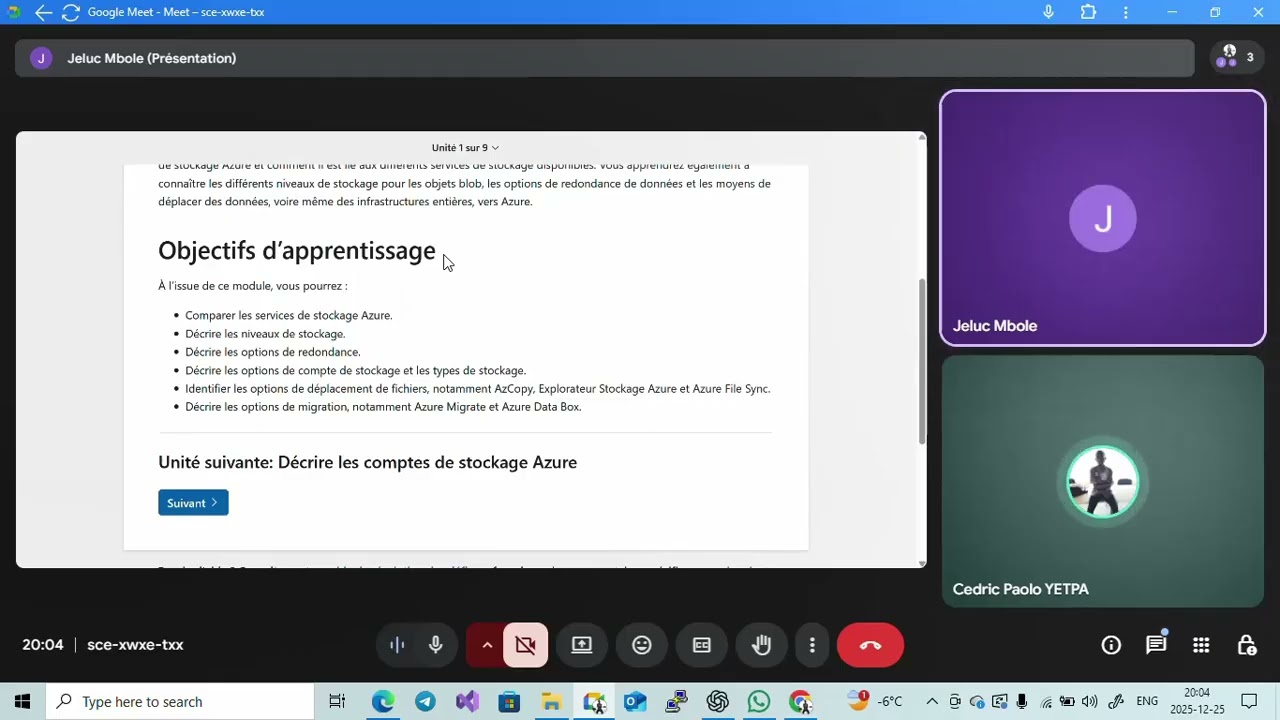Image resolution: width=1280 pixels, height=720 pixels.
Task: Open the extensions puzzle icon
Action: 1088,12
